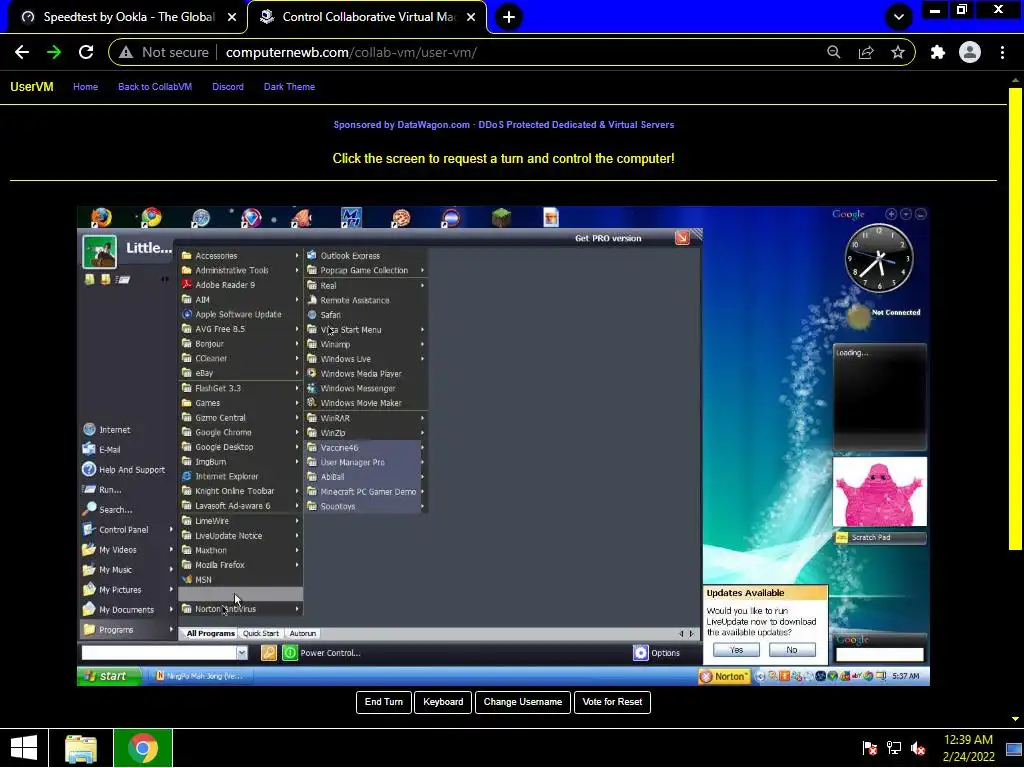The height and width of the screenshot is (768, 1024).
Task: Click No in Updates Available popup
Action: [x=792, y=650]
